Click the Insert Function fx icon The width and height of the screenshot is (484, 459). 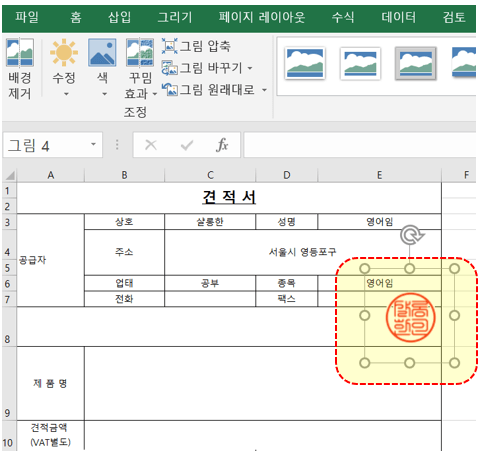[222, 145]
